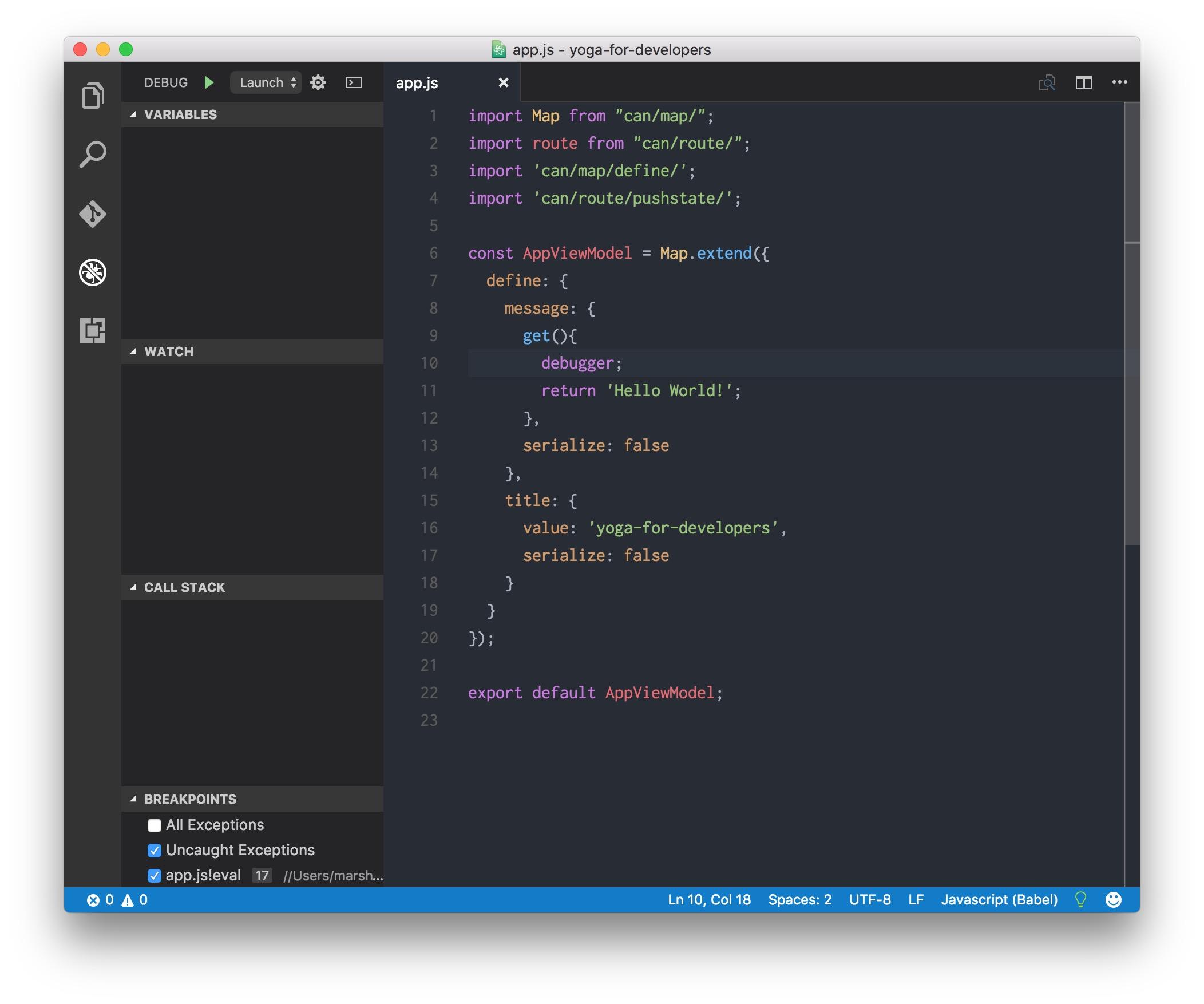Click the errors and warnings status indicator
The width and height of the screenshot is (1204, 1004).
click(x=114, y=900)
